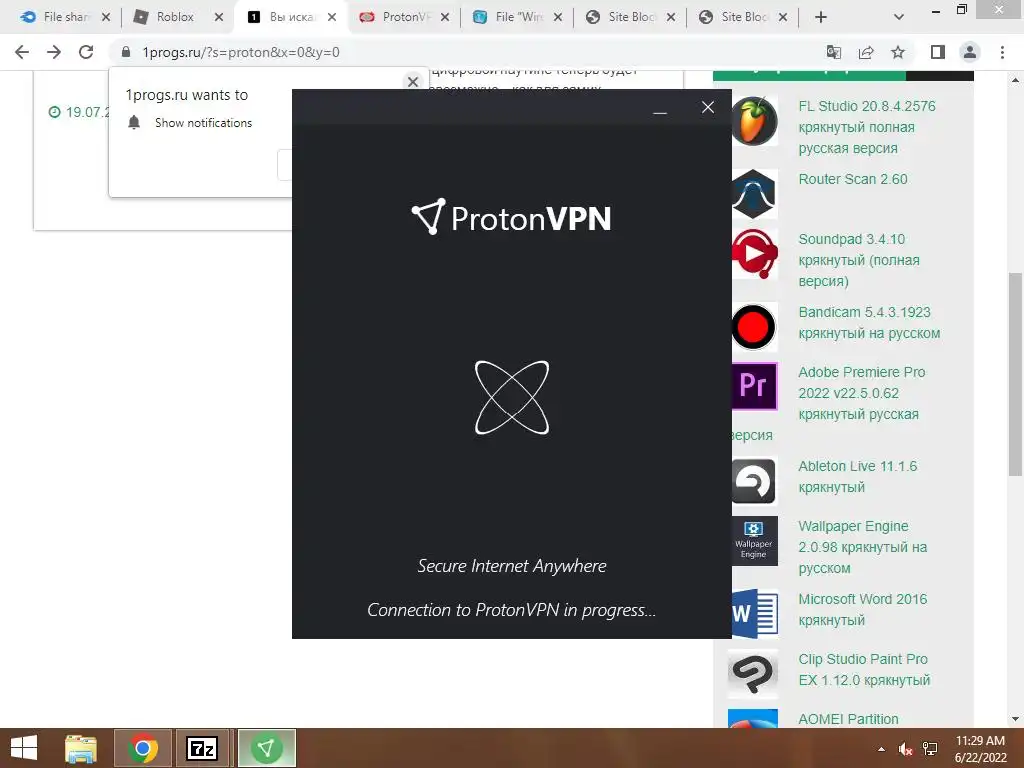Open Wallpaper Engine 2.0.98 link
The width and height of the screenshot is (1024, 768).
863,547
